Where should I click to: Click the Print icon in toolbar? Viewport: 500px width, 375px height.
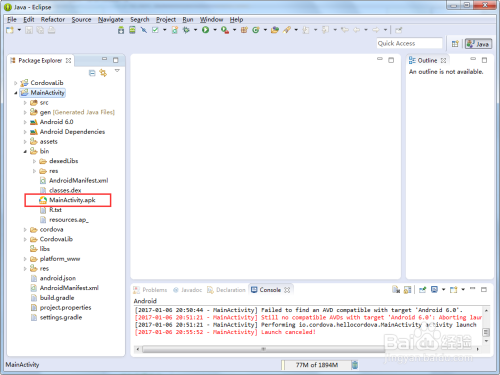point(51,30)
